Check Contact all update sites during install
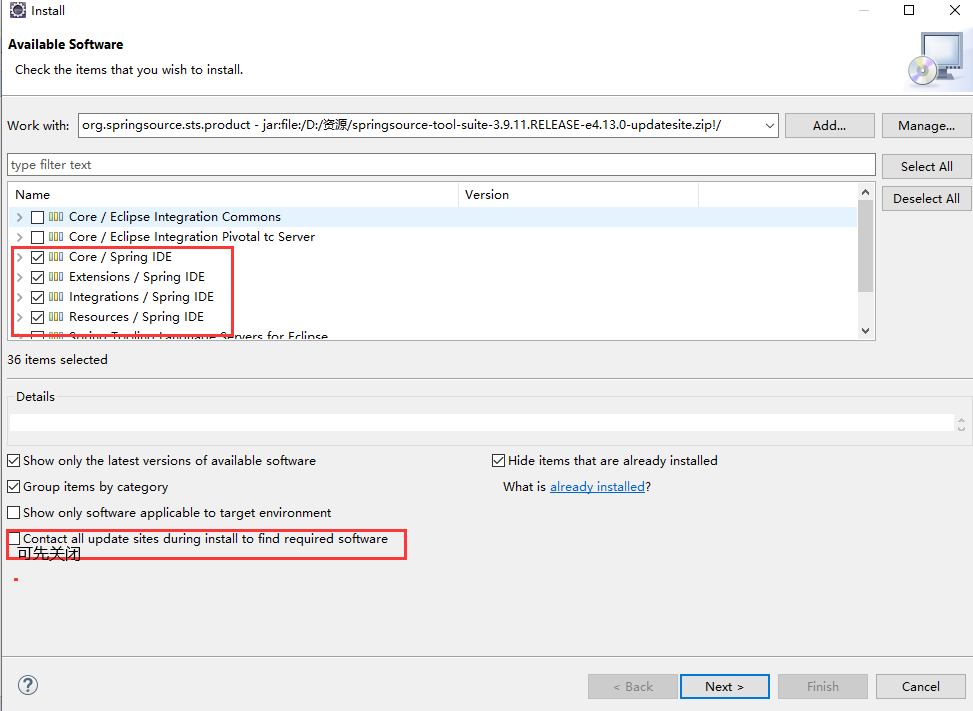The width and height of the screenshot is (973, 711). 14,539
